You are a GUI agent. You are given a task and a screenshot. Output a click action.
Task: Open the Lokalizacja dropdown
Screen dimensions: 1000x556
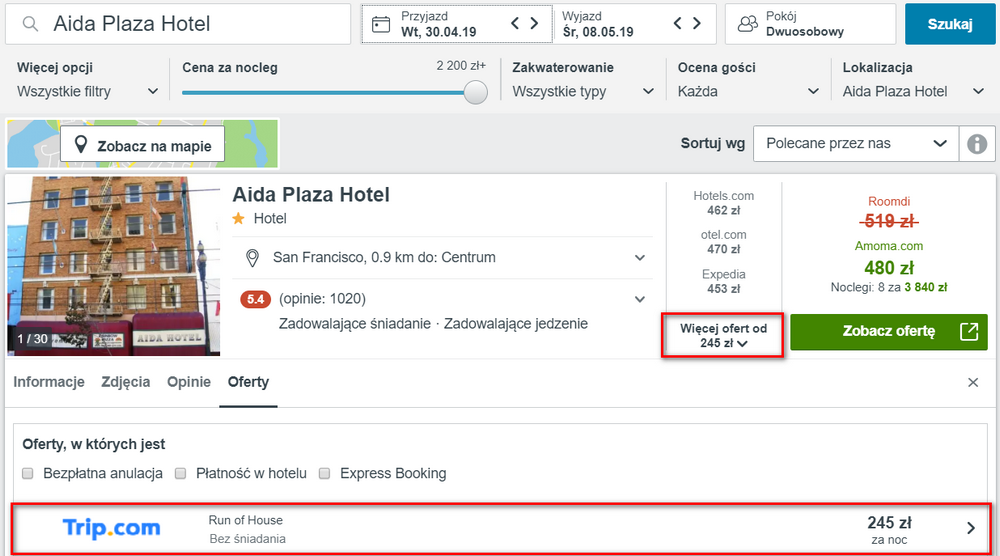point(913,91)
